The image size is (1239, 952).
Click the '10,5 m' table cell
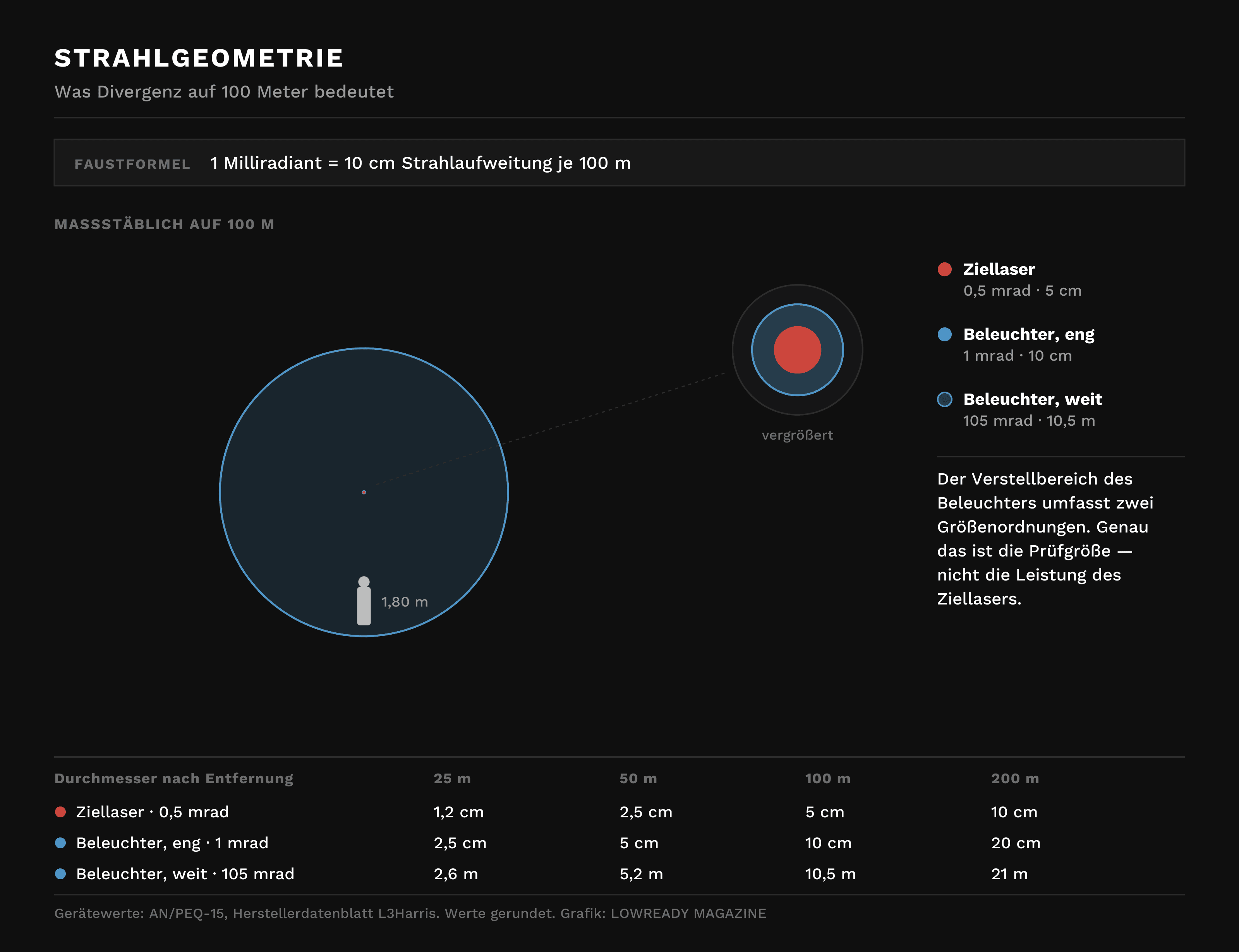click(x=831, y=874)
